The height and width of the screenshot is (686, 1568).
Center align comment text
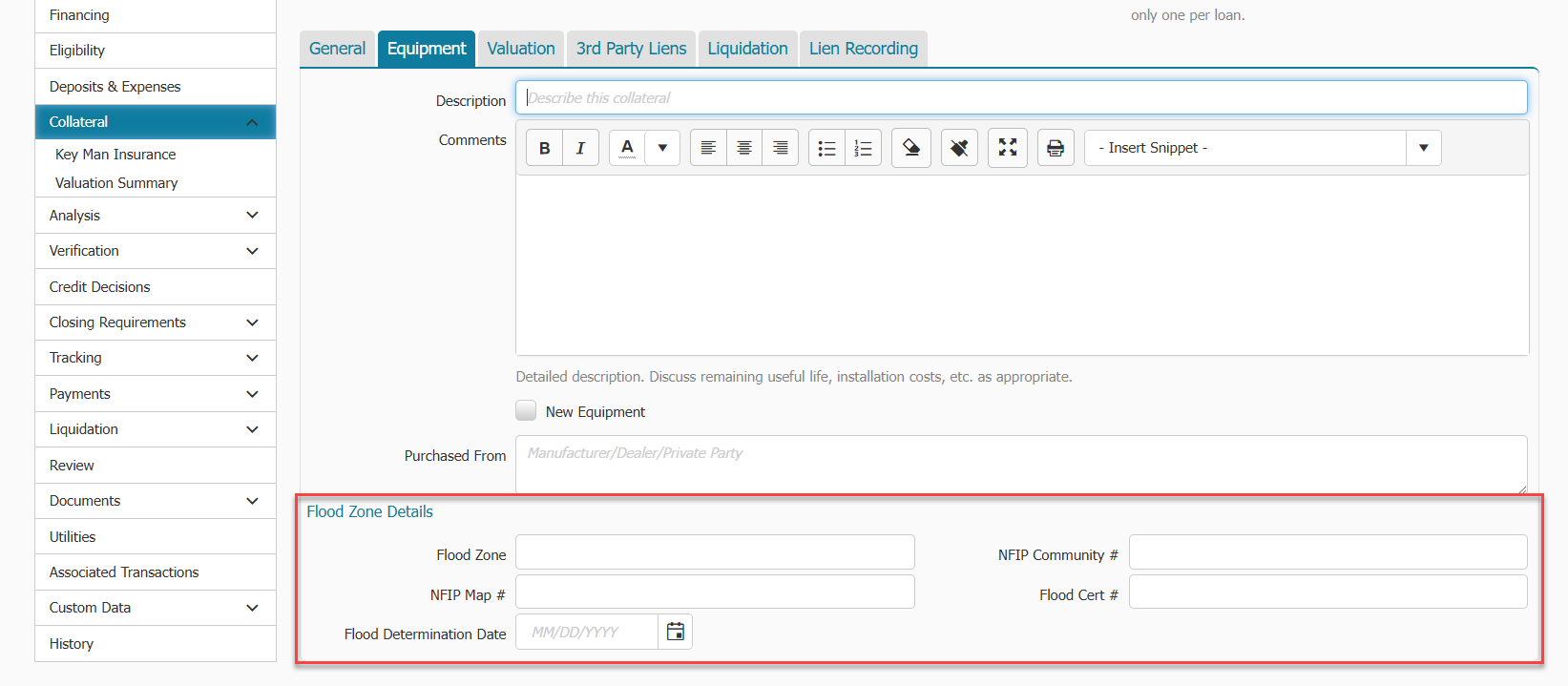[744, 148]
